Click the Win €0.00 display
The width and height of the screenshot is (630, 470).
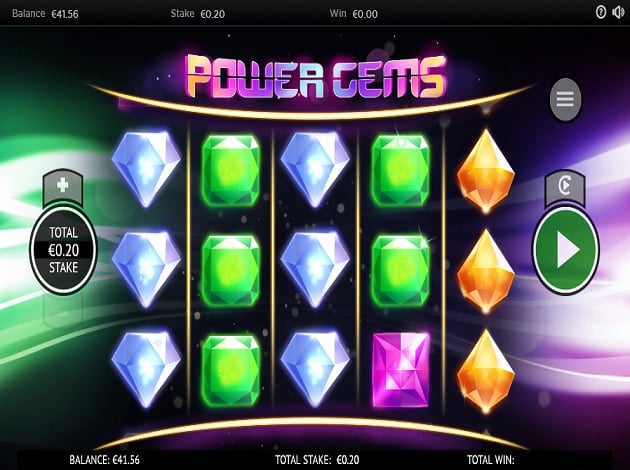tap(354, 14)
